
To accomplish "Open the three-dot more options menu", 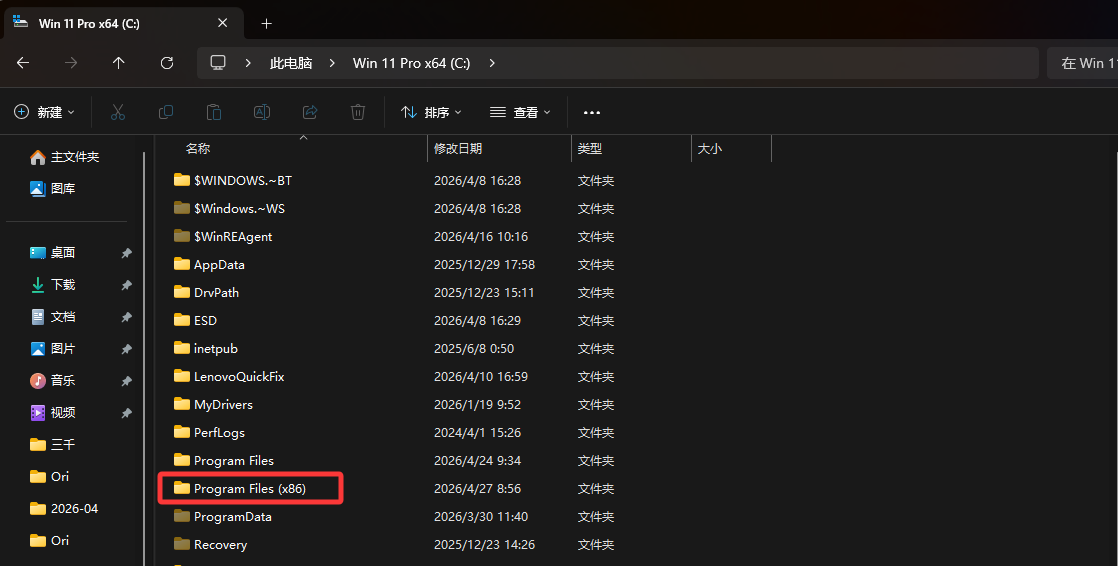I will point(592,112).
